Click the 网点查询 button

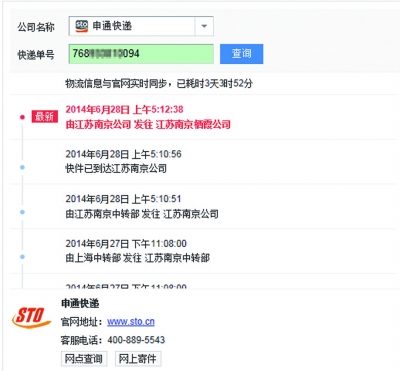(84, 359)
